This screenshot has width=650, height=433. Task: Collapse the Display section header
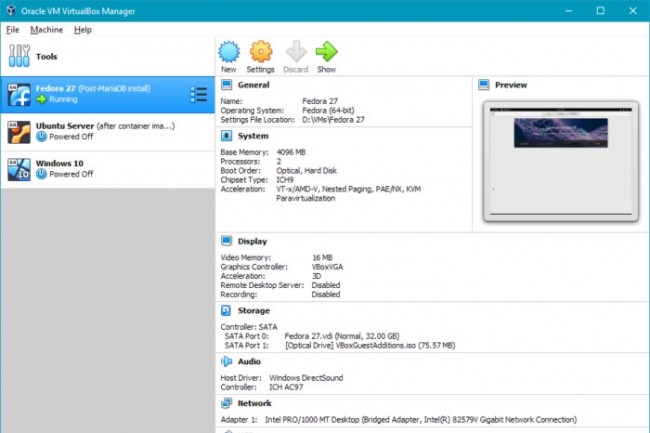[x=252, y=241]
